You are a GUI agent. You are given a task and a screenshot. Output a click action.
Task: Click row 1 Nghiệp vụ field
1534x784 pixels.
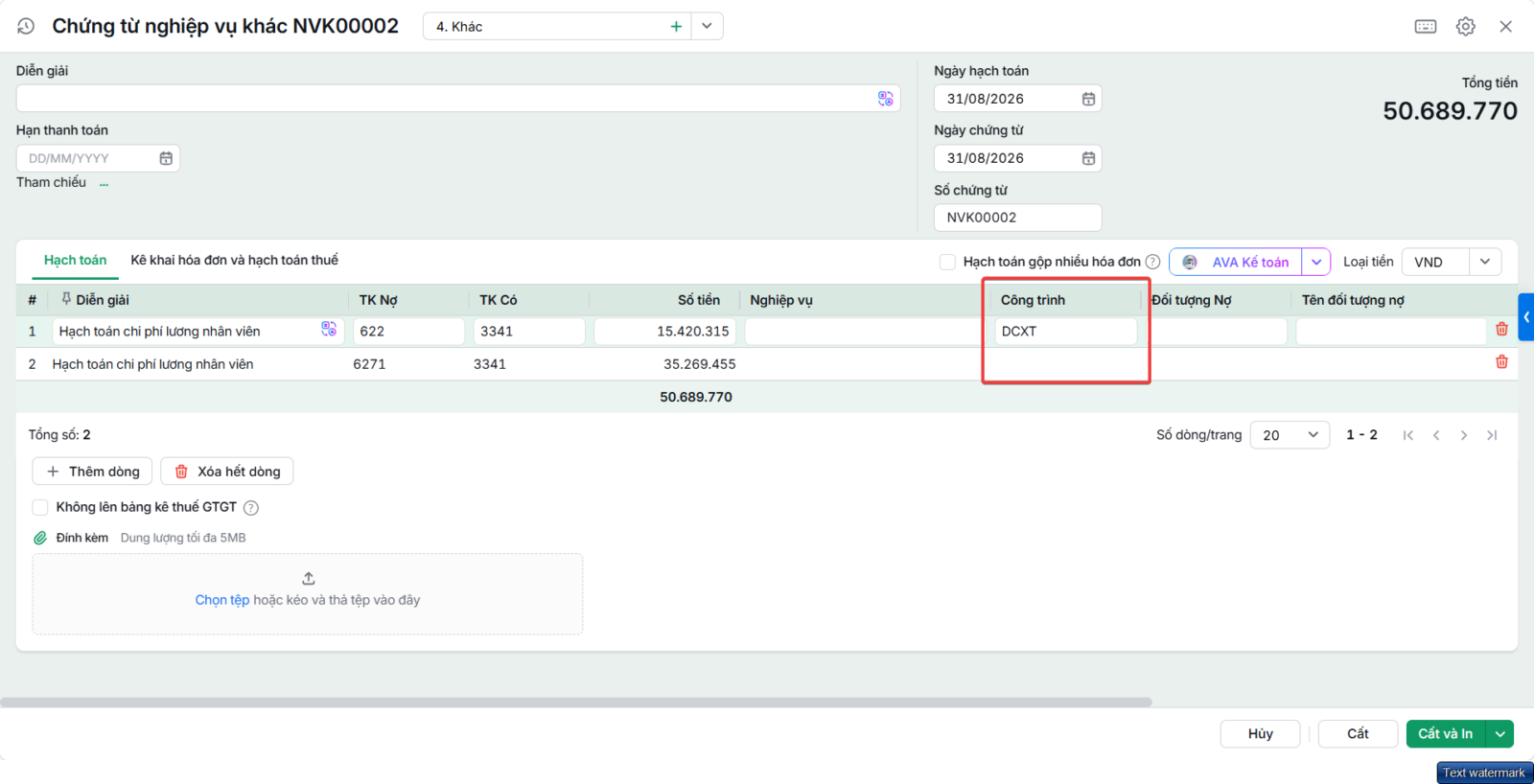click(x=863, y=332)
